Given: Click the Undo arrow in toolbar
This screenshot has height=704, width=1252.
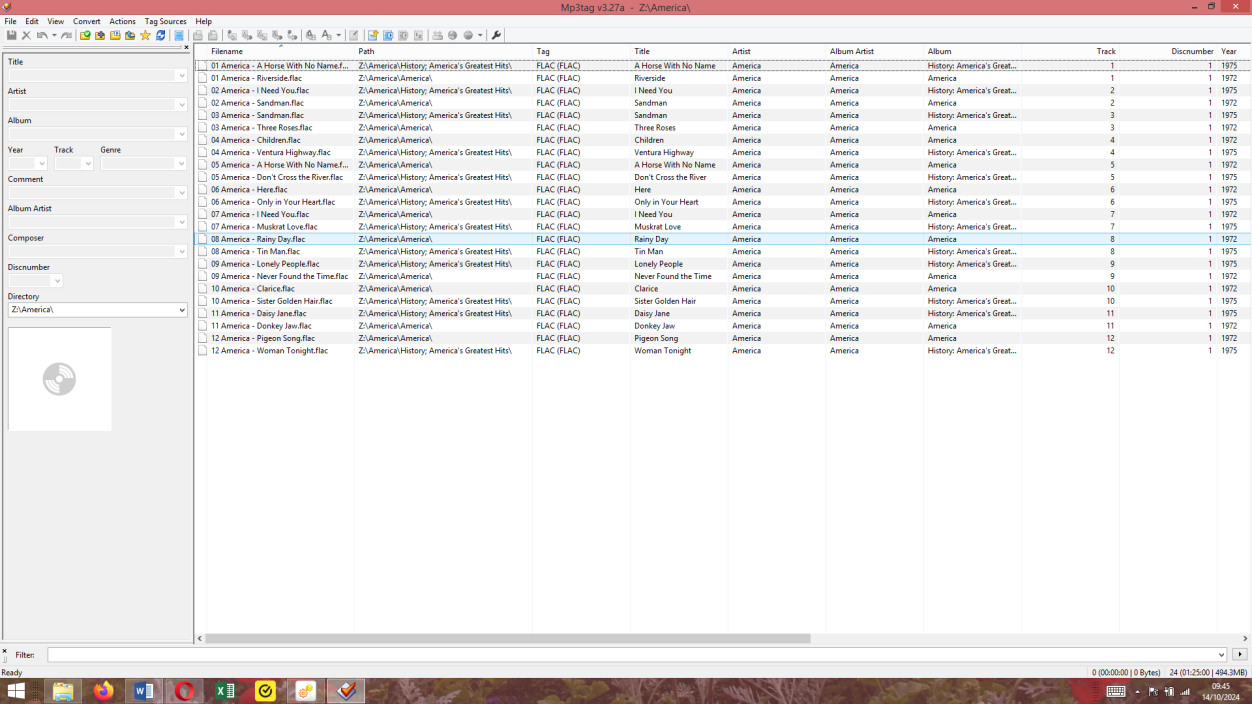Looking at the screenshot, I should click(x=41, y=35).
